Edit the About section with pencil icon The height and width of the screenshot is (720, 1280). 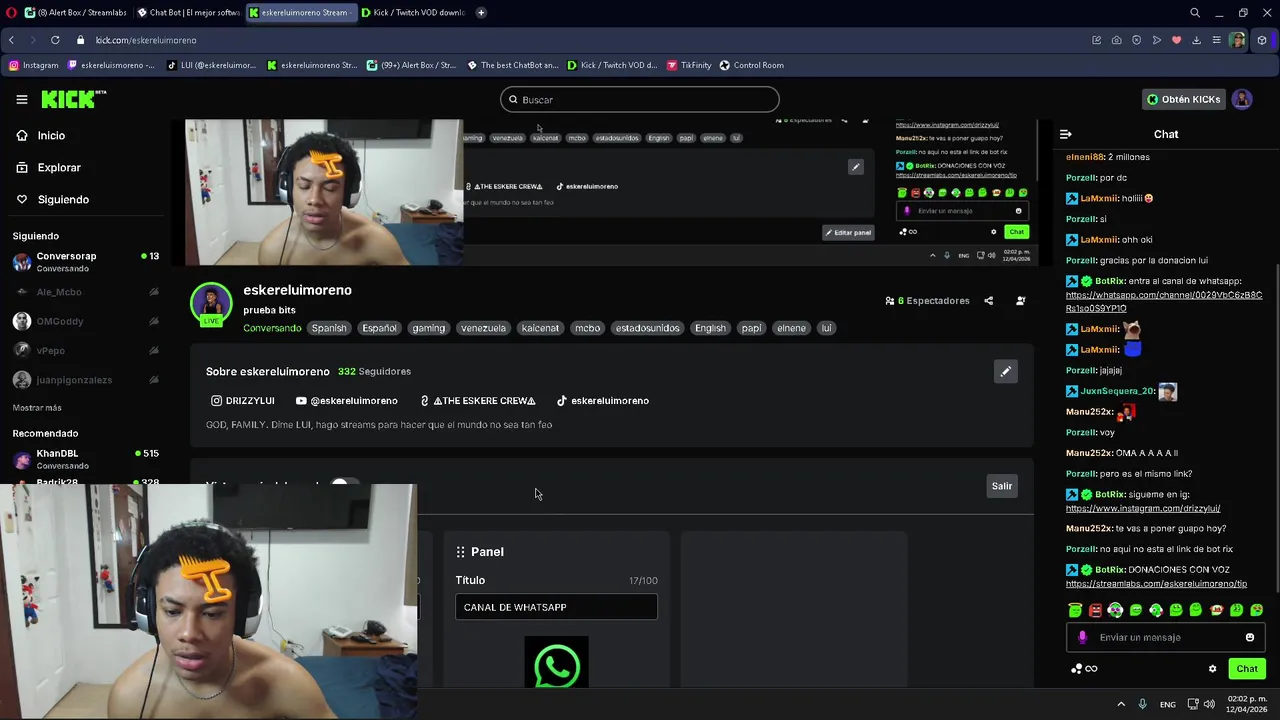pos(1006,372)
